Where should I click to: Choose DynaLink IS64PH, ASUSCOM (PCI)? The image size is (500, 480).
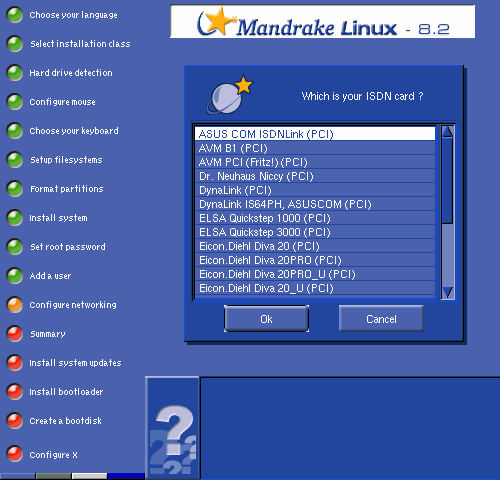[x=315, y=204]
